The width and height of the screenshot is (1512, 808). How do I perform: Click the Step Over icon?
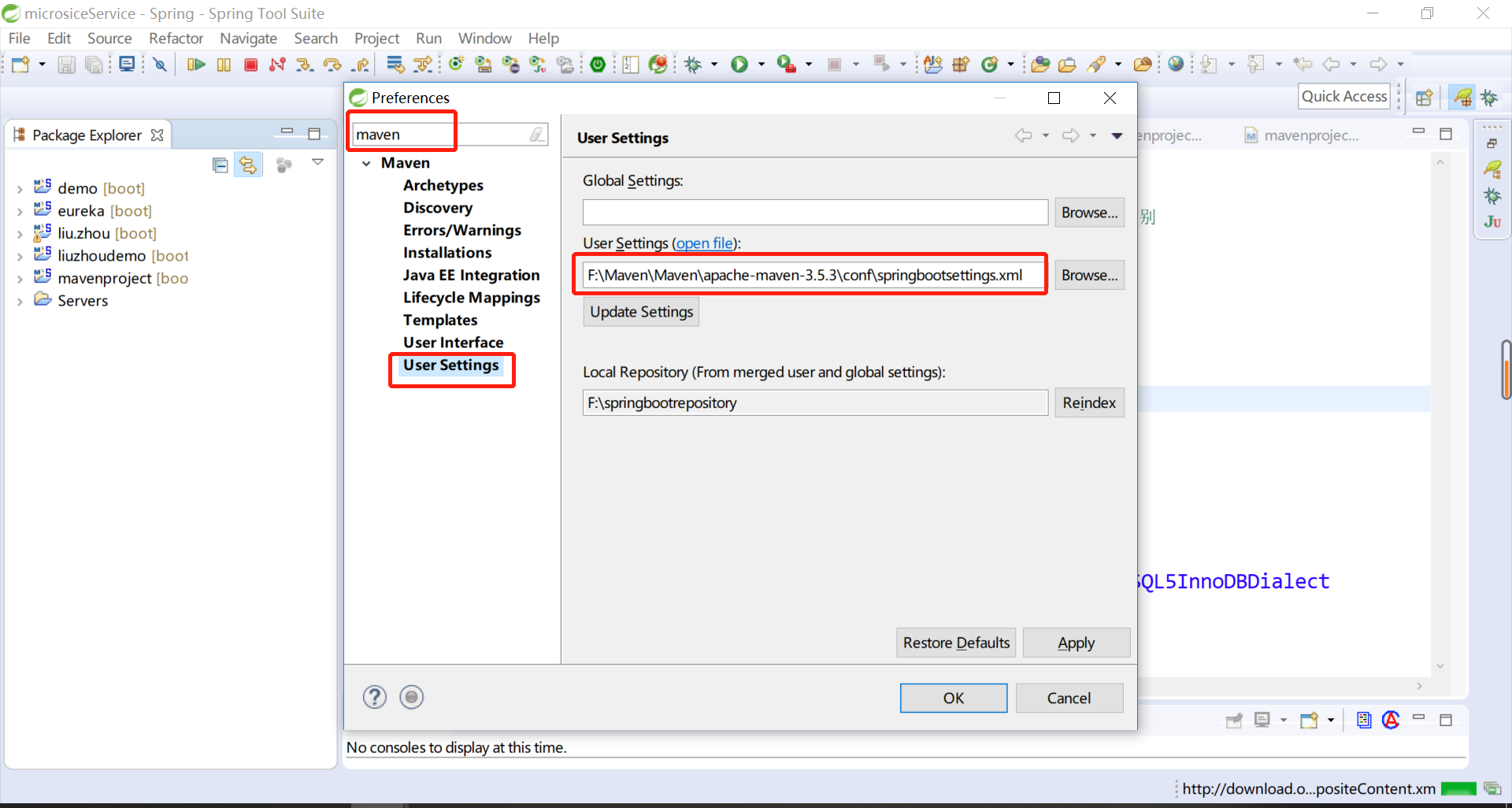332,65
